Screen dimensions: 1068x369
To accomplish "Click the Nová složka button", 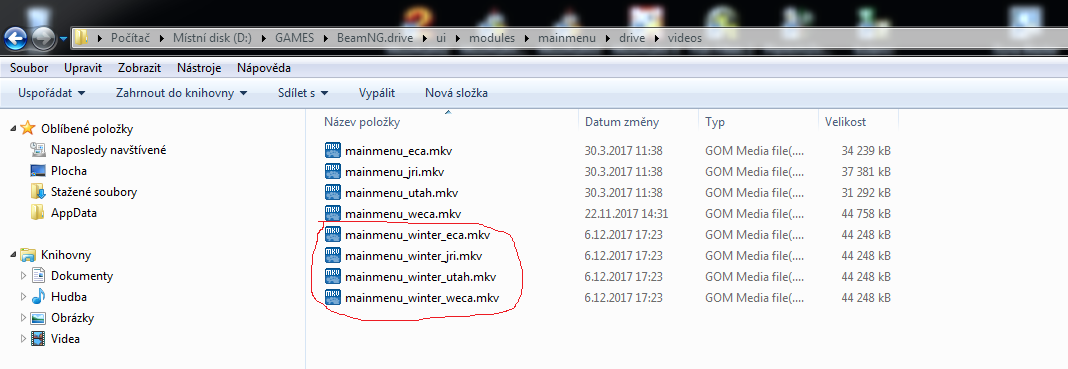I will point(456,93).
